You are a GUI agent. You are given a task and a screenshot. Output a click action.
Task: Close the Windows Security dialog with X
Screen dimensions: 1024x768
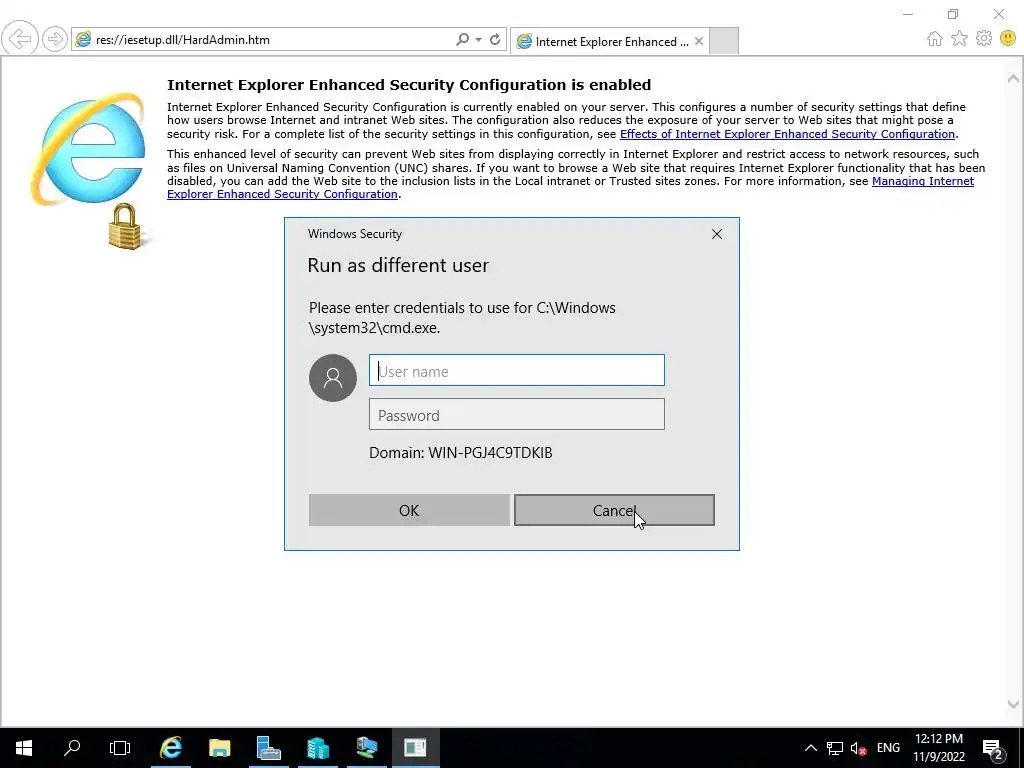point(716,234)
